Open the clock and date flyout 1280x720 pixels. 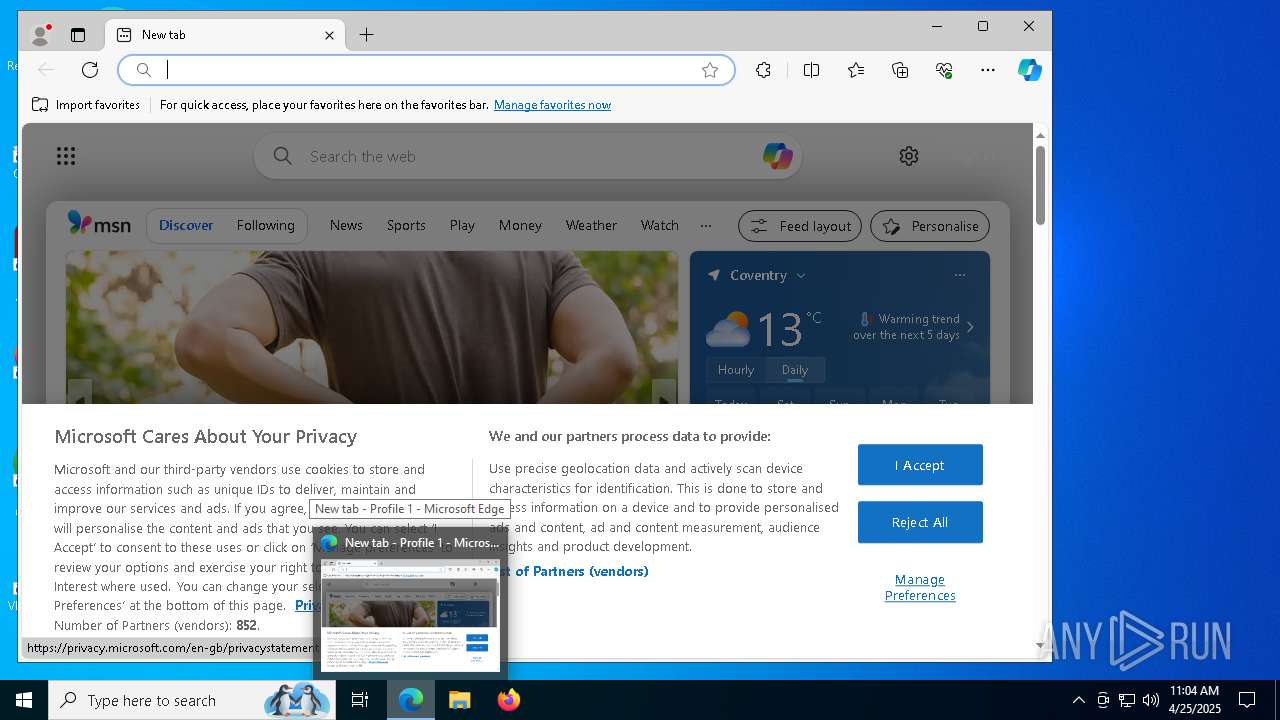tap(1195, 700)
